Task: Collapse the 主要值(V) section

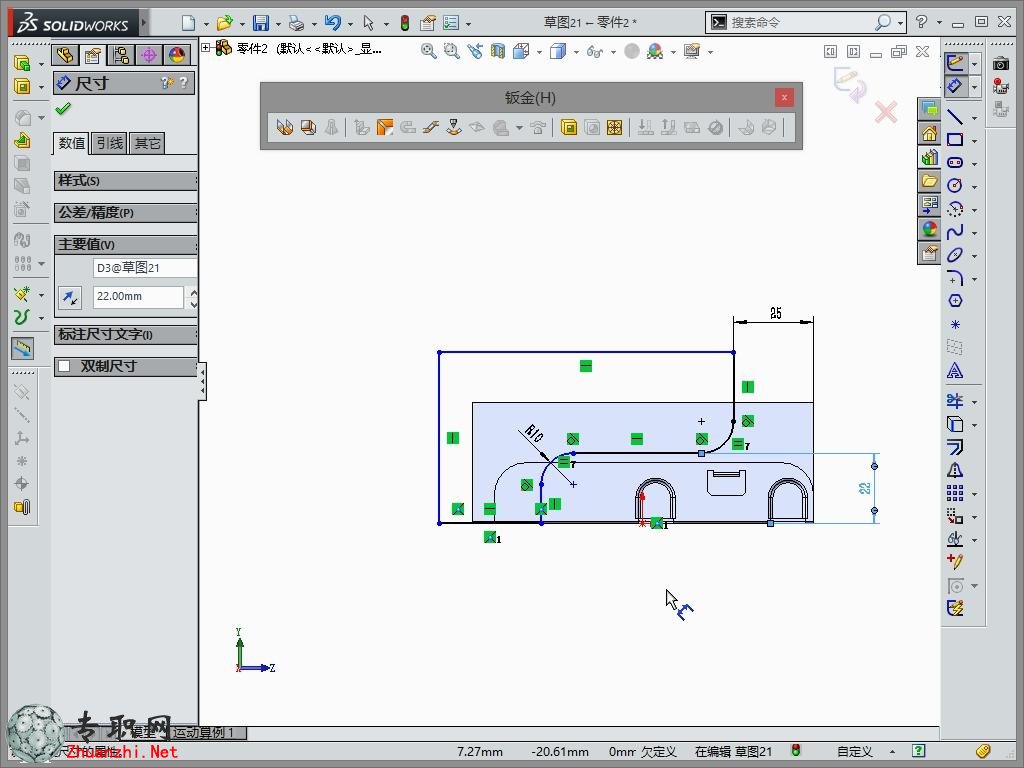Action: click(125, 244)
